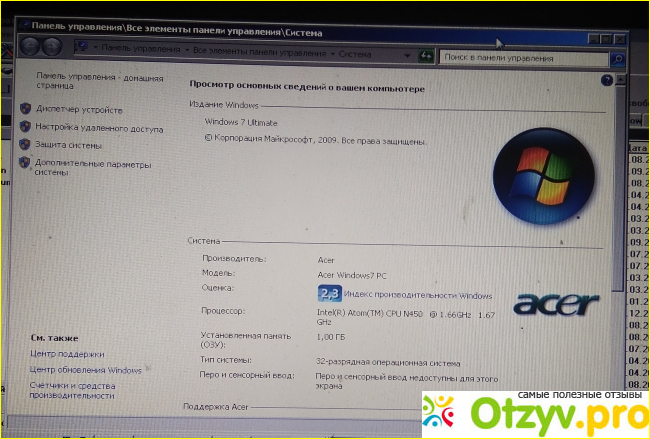Open help via the blue question mark icon
The height and width of the screenshot is (439, 650).
pos(606,79)
